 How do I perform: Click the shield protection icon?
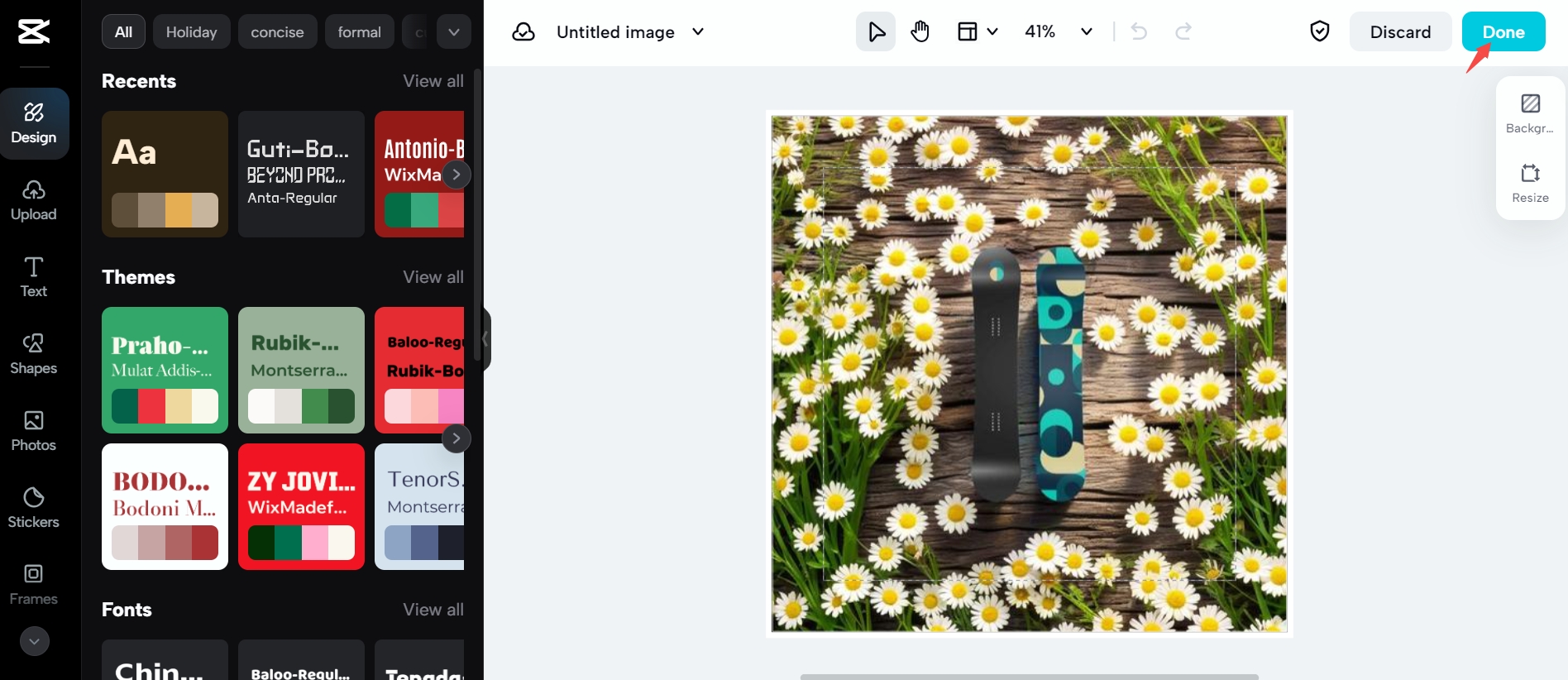[1320, 31]
